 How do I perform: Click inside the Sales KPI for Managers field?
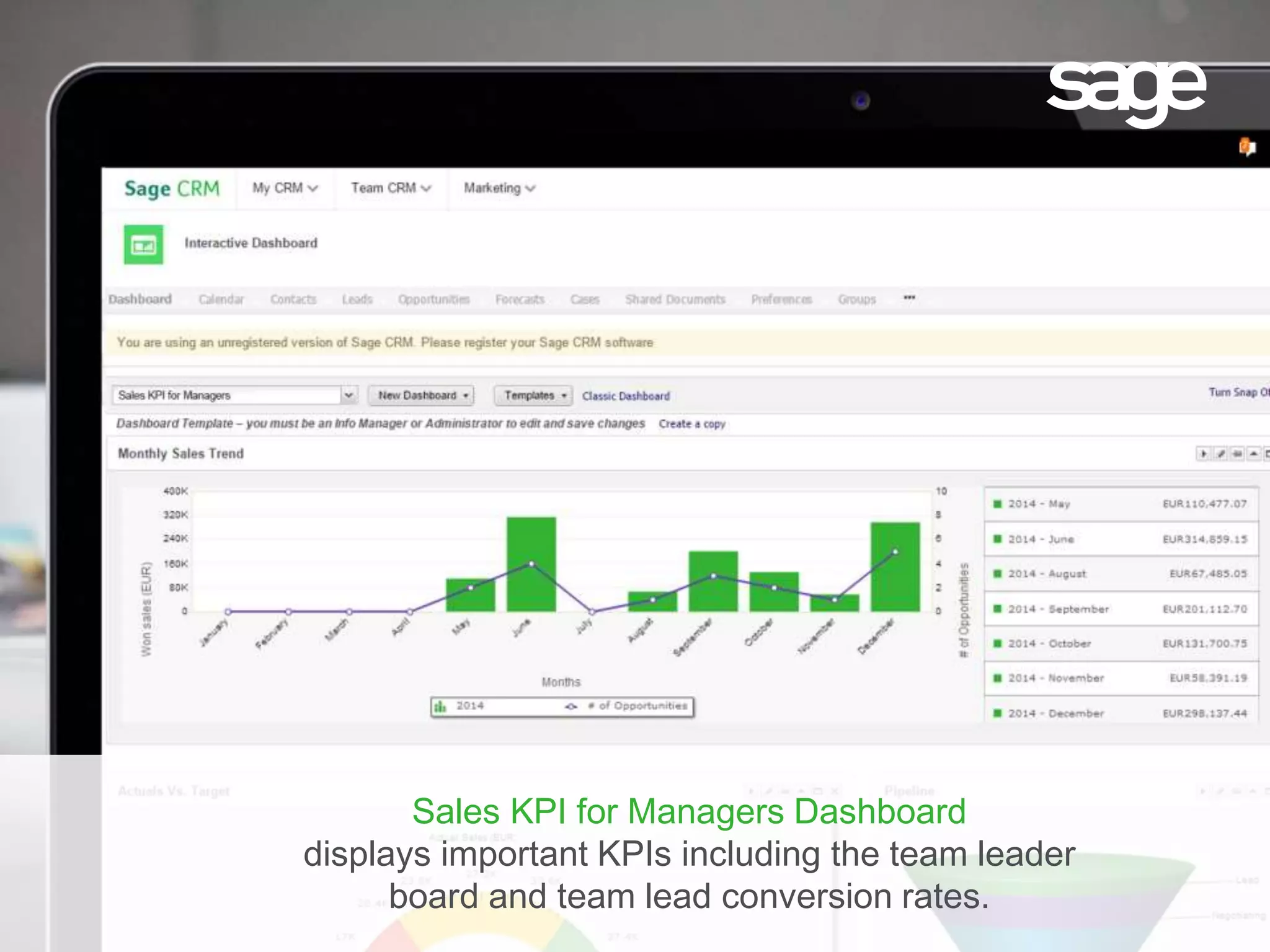(x=226, y=395)
